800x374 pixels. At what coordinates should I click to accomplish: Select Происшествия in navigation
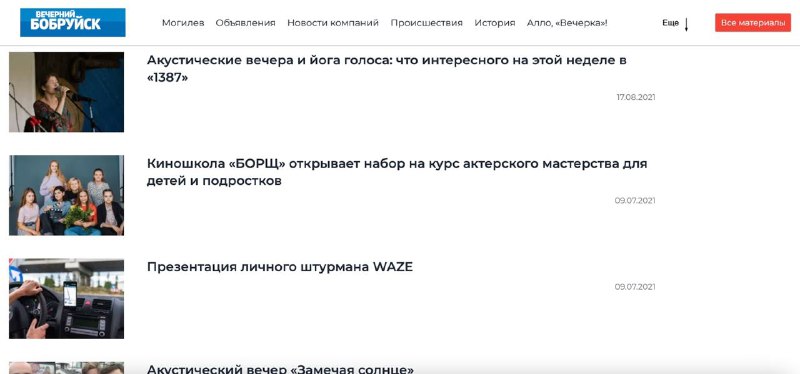pos(427,23)
